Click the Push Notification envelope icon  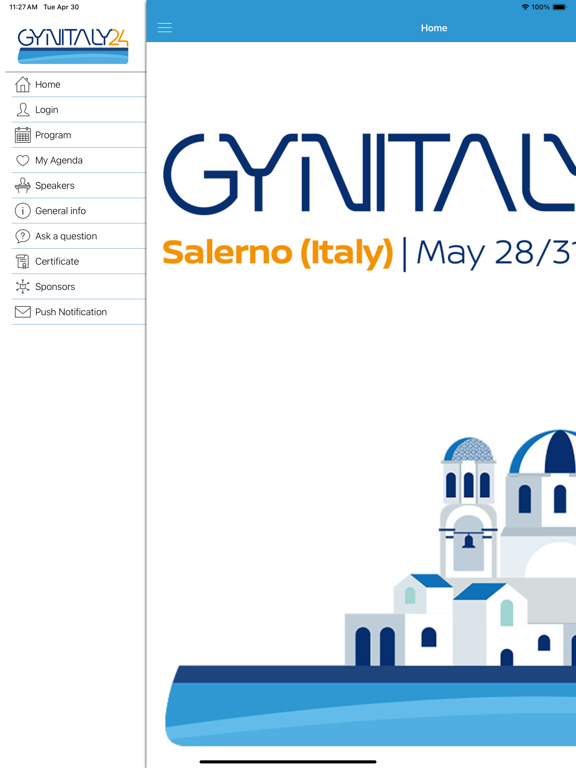[x=23, y=312]
